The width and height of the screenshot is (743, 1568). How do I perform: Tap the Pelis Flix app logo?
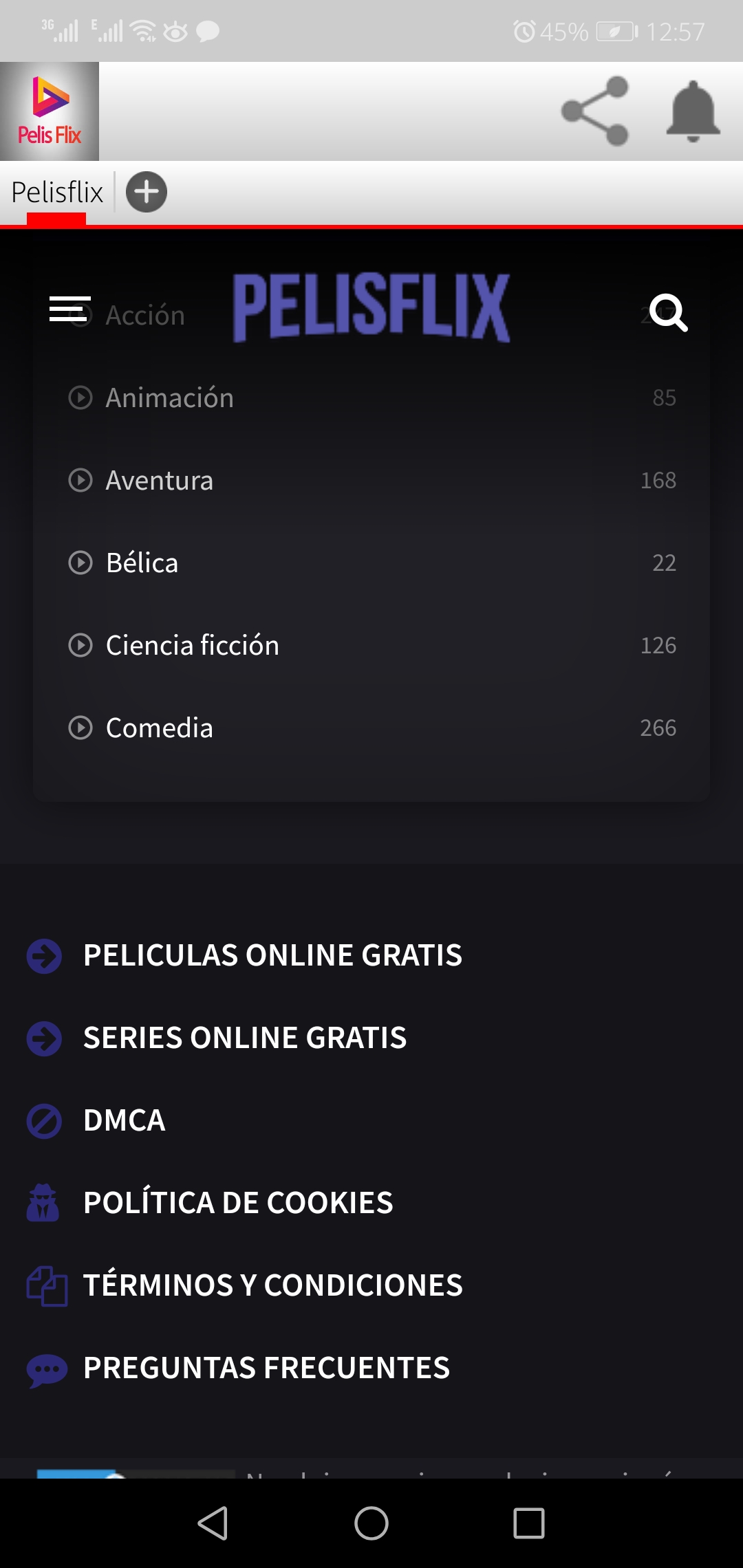click(50, 111)
